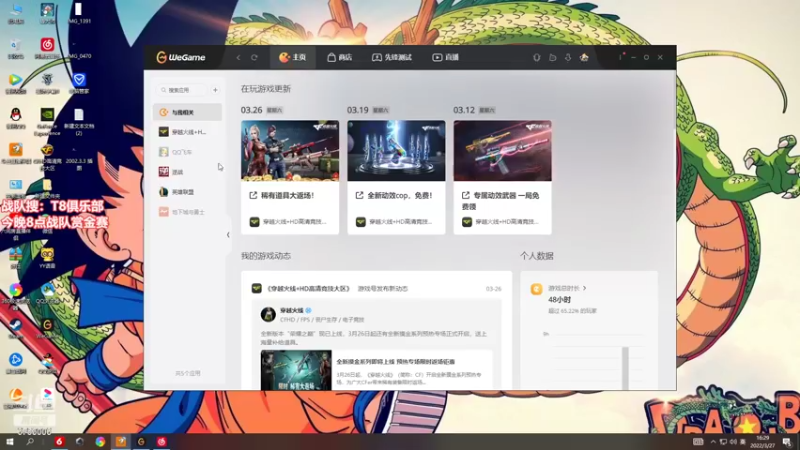
Task: Open the notification center on the taskbar
Action: 787,442
